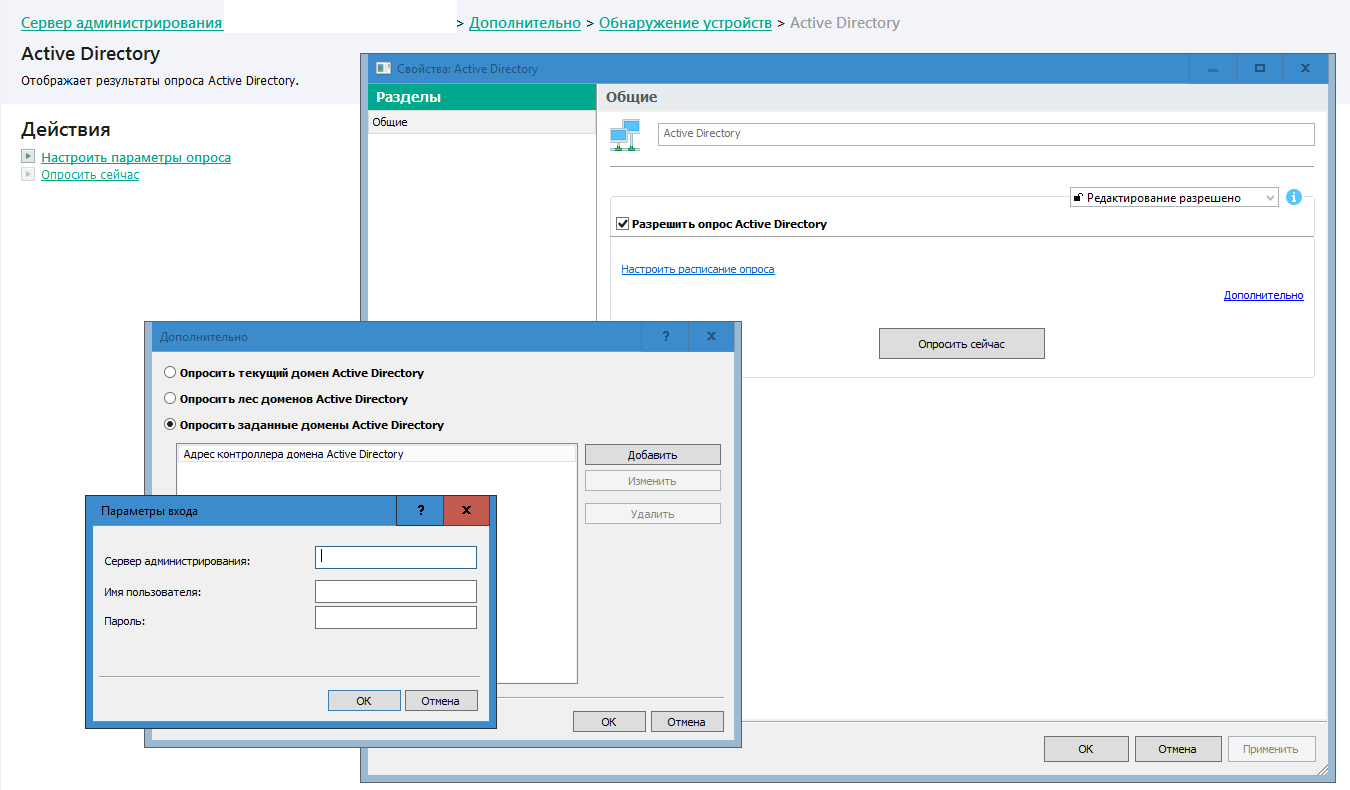Click Применить in Свойства window

pos(1272,749)
